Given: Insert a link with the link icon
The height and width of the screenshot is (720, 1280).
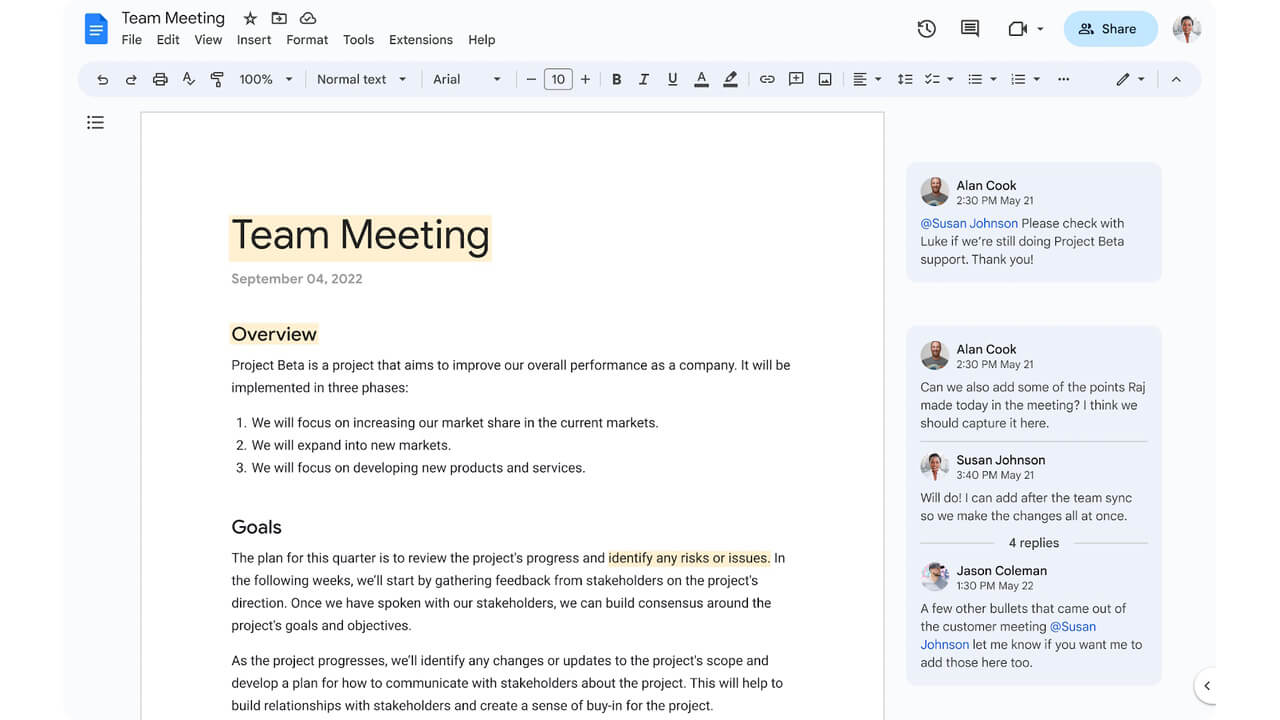Looking at the screenshot, I should point(767,79).
